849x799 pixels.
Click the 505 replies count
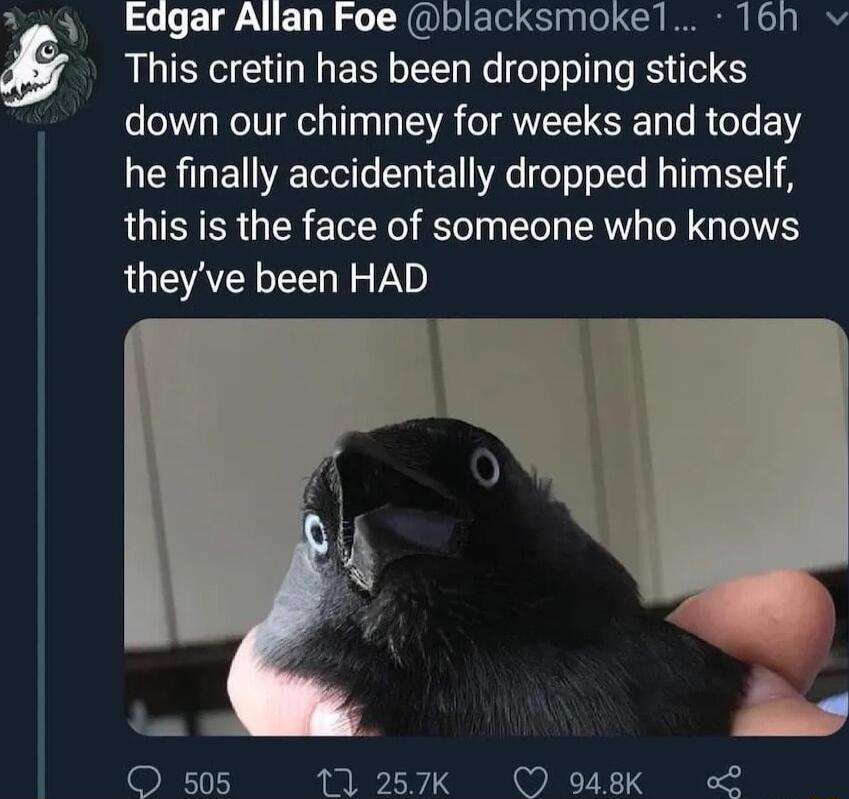coord(208,779)
